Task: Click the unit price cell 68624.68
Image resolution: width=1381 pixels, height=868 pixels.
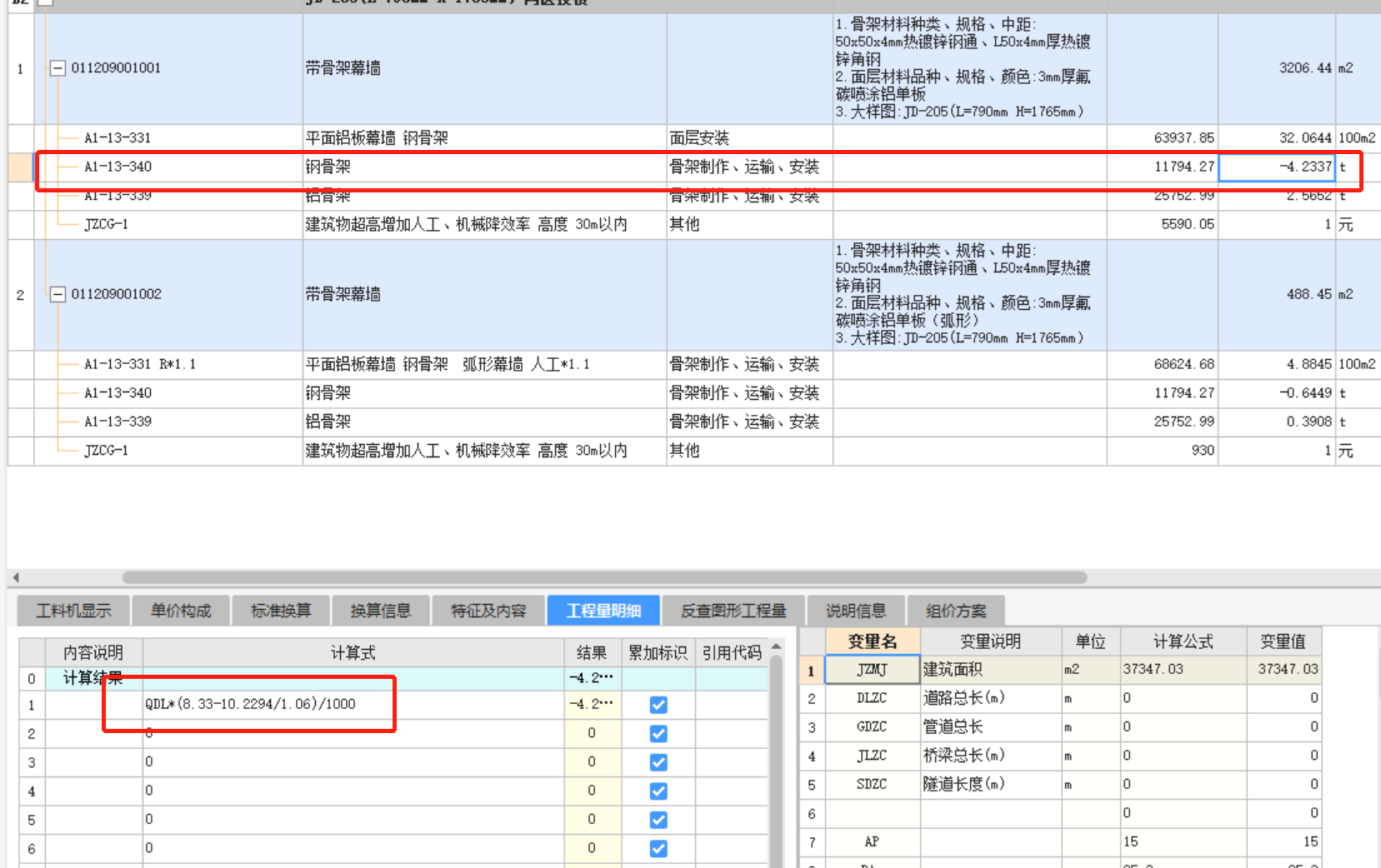Action: [1163, 364]
